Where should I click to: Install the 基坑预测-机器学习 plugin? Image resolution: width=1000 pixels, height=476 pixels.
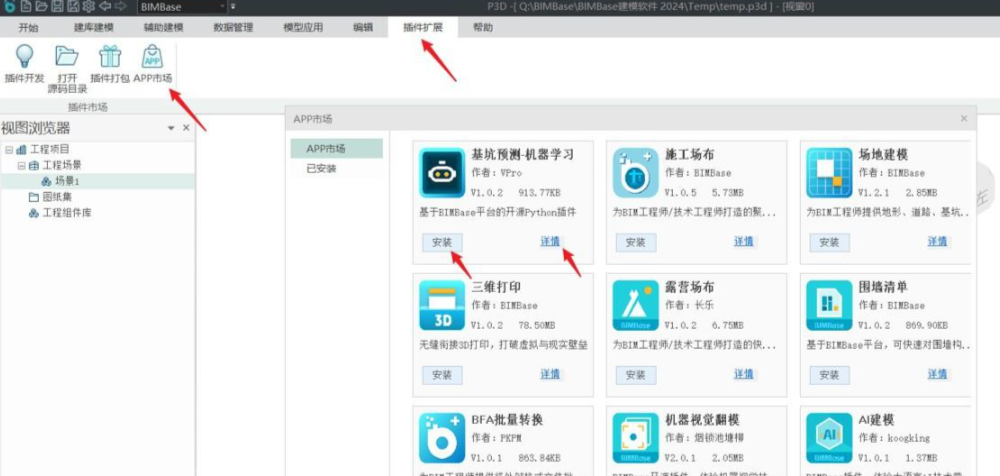[442, 242]
